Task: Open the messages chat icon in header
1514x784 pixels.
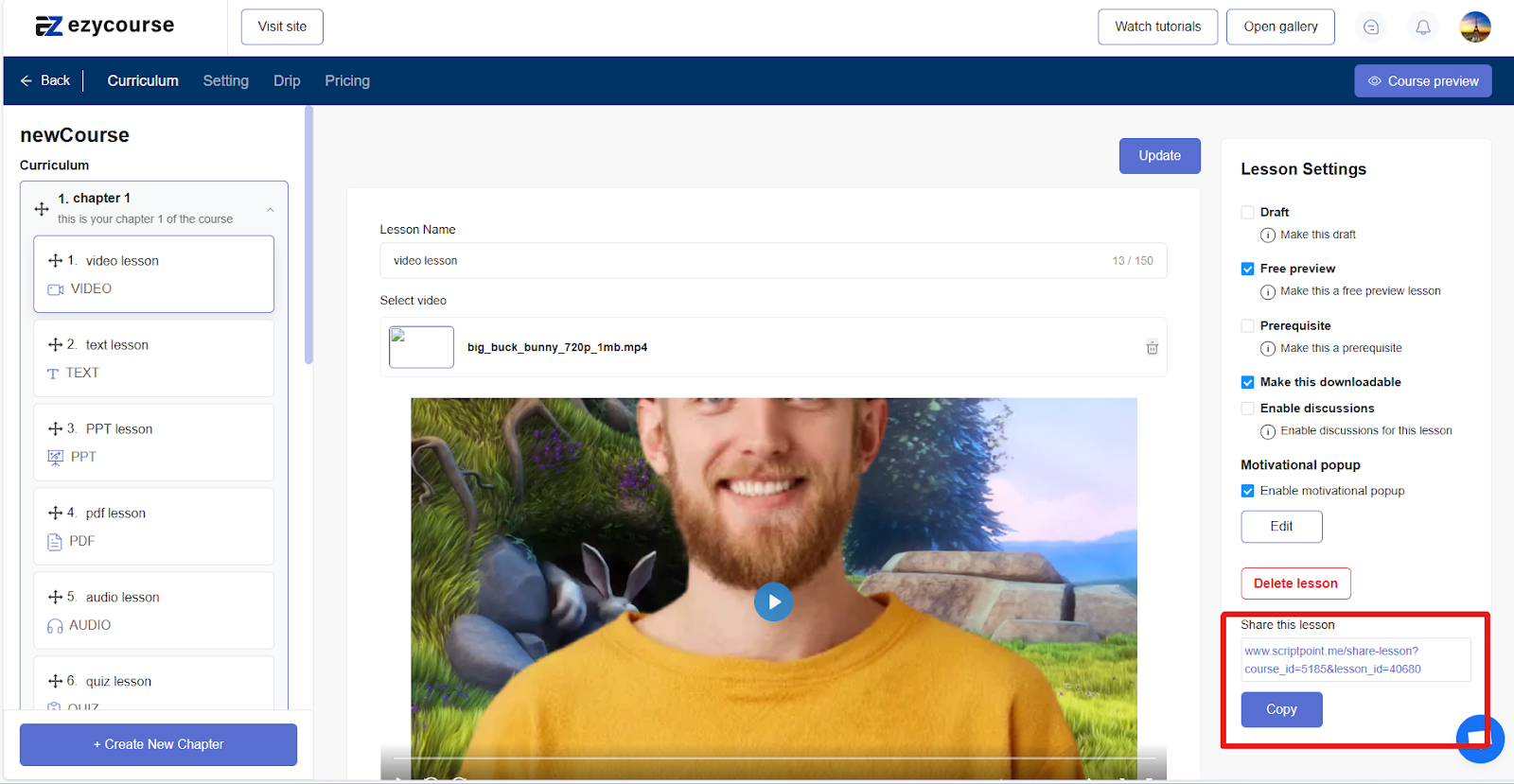Action: coord(1370,27)
